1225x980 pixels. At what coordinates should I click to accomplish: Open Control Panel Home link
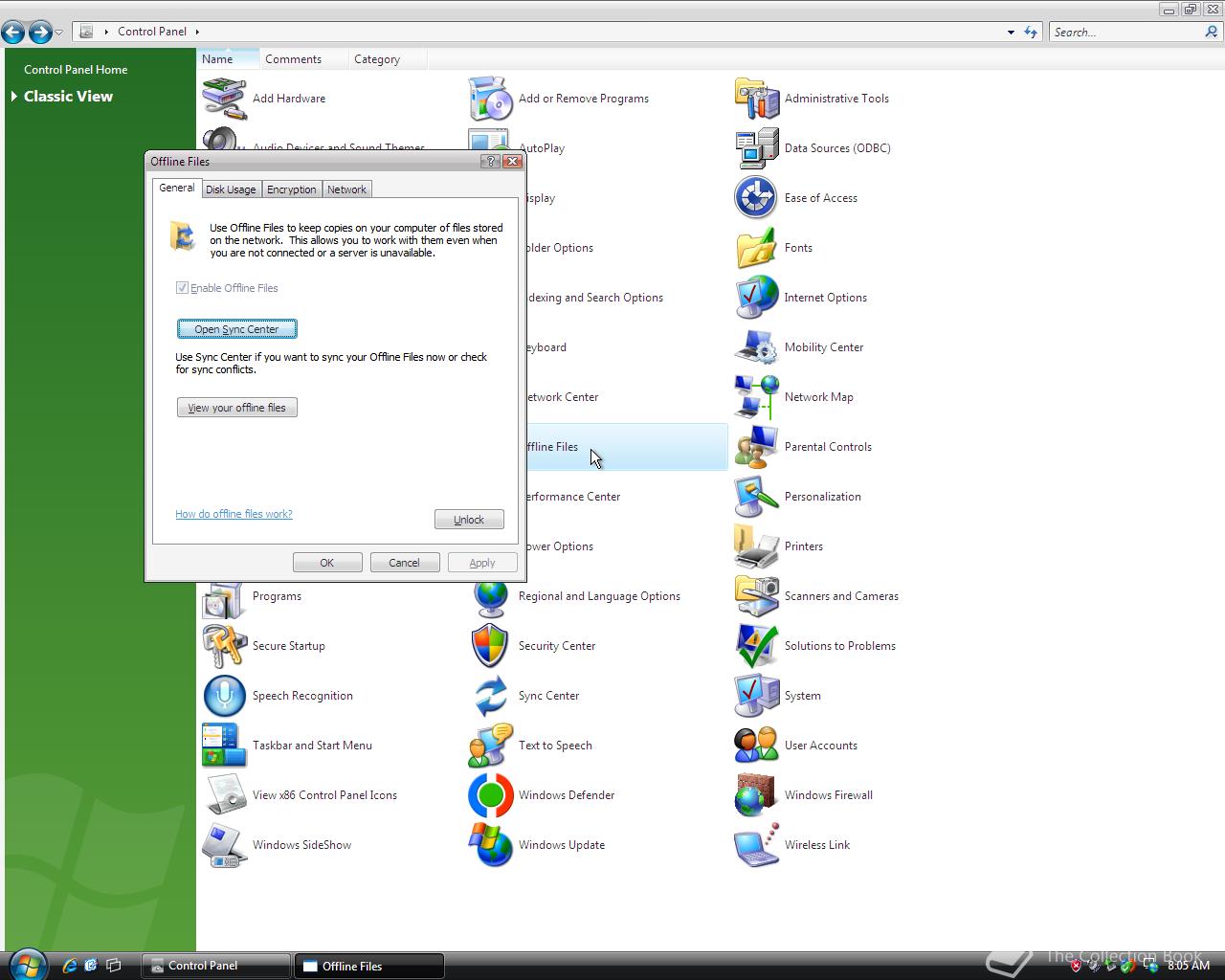tap(76, 70)
